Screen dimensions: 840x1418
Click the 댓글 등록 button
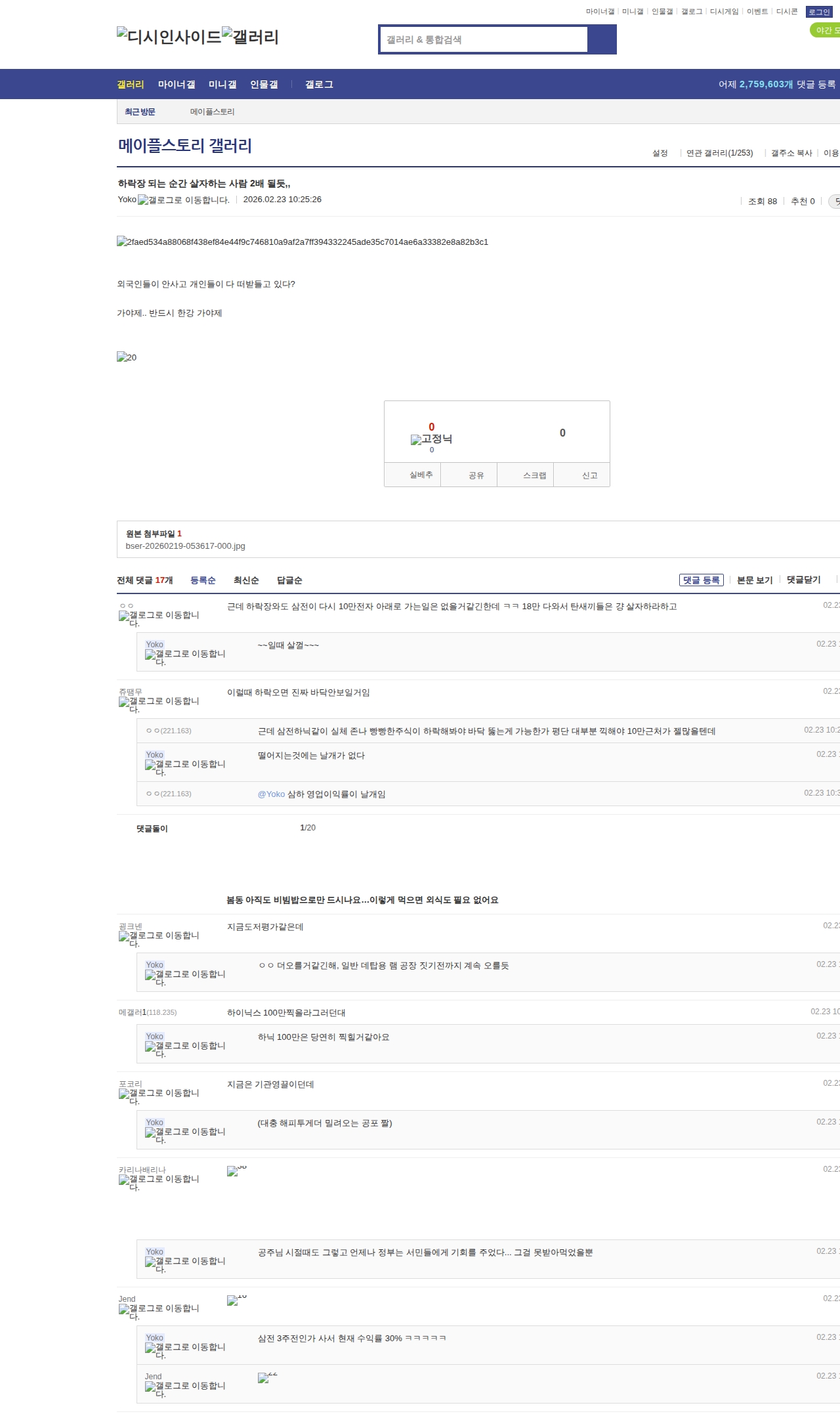701,580
